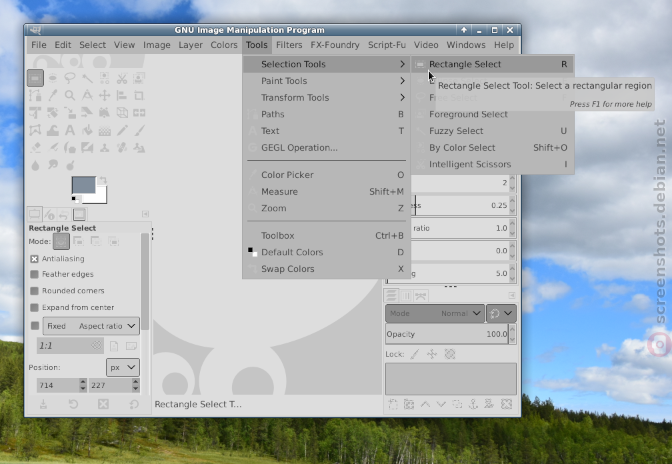
Task: Select the Eraser tool icon
Action: click(35, 148)
